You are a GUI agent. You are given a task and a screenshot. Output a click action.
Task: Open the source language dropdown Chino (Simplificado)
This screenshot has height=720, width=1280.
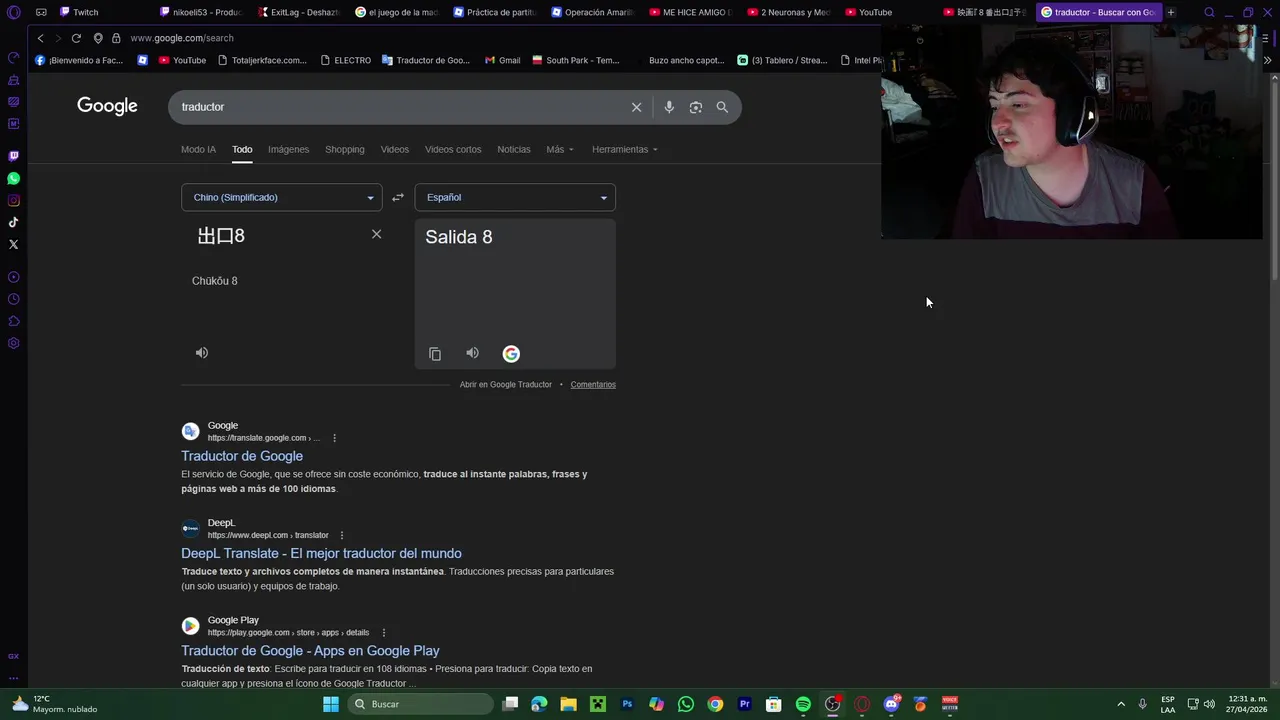pos(281,197)
